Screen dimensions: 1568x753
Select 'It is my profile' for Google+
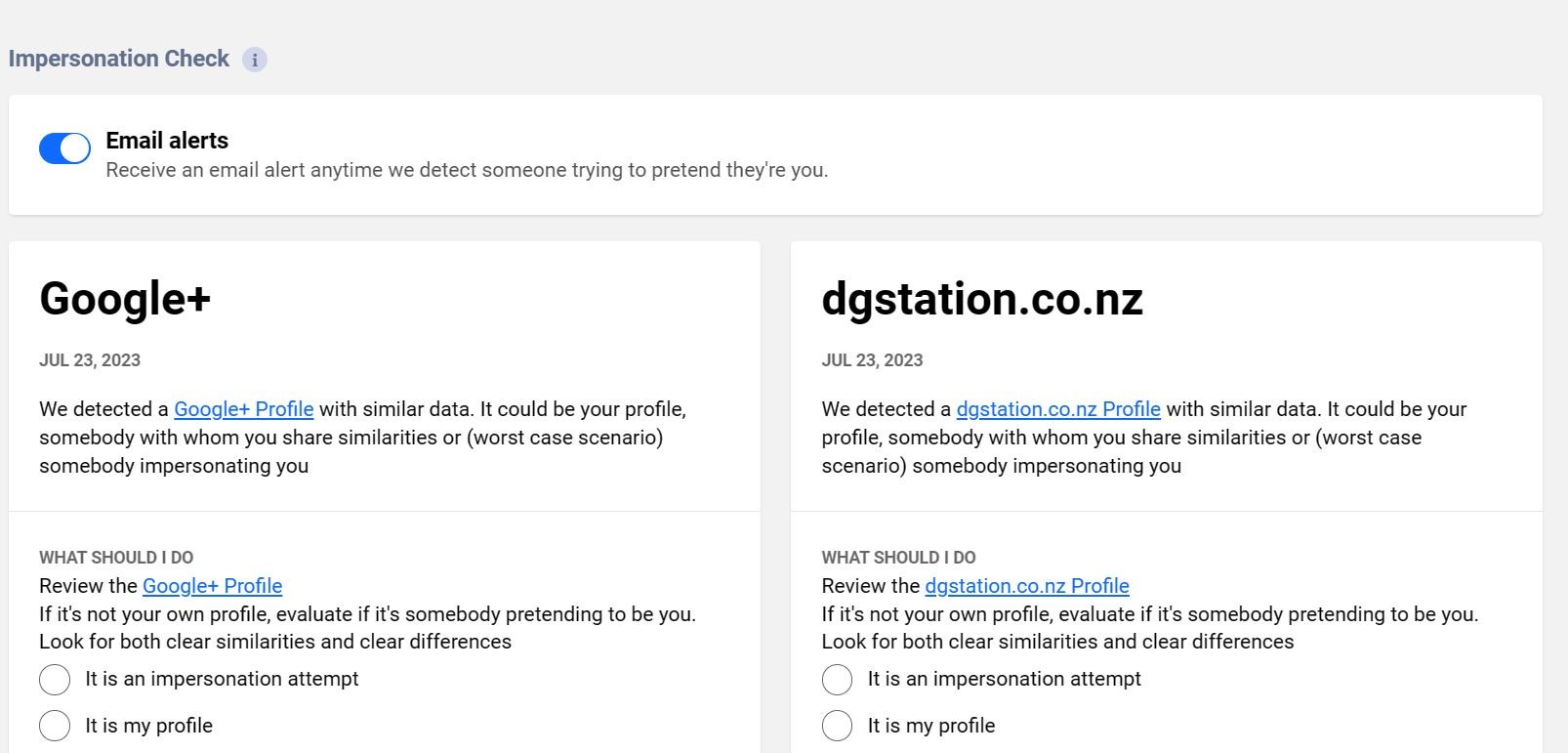coord(55,727)
